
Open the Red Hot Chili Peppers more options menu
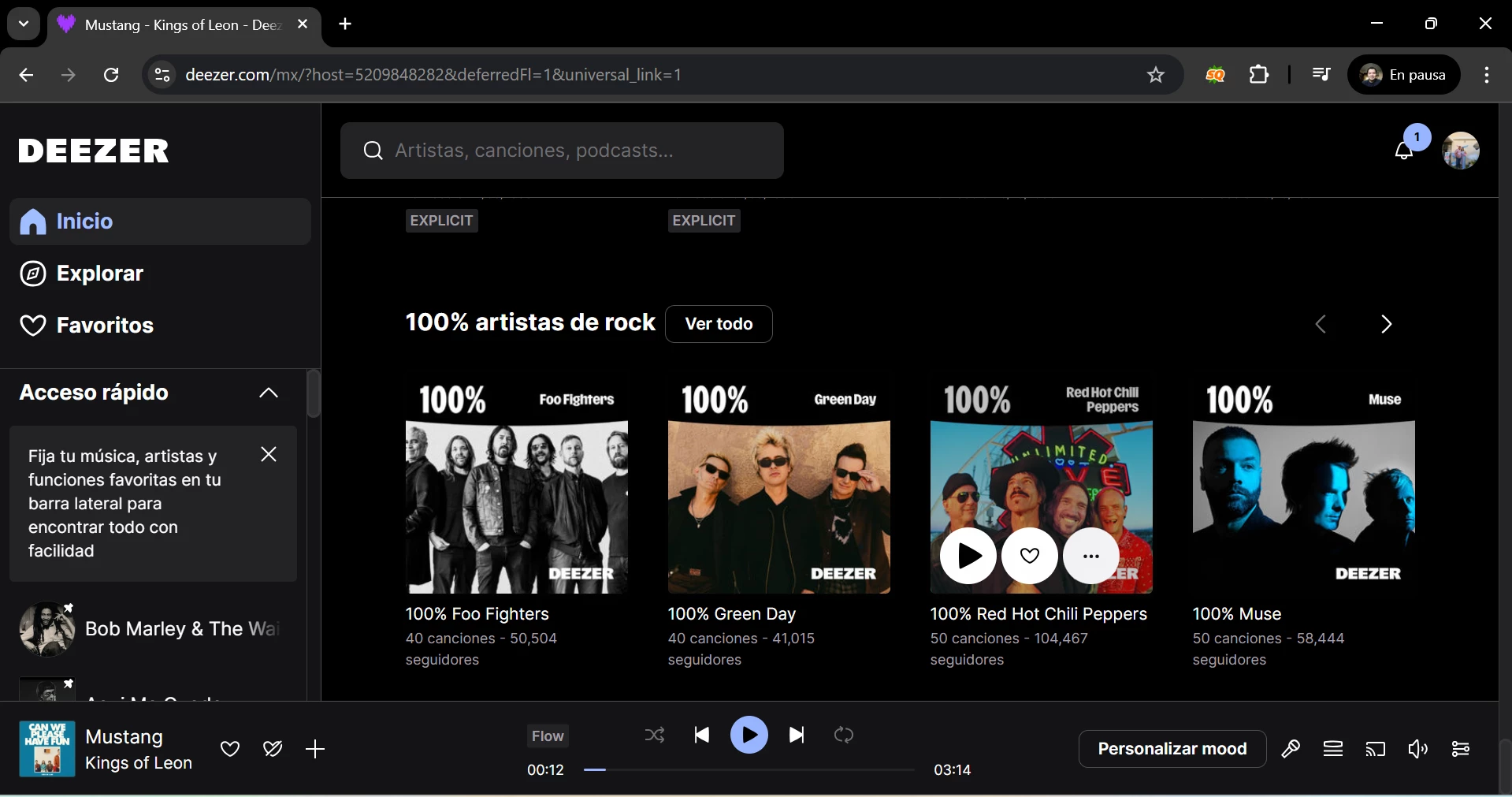[x=1090, y=557]
